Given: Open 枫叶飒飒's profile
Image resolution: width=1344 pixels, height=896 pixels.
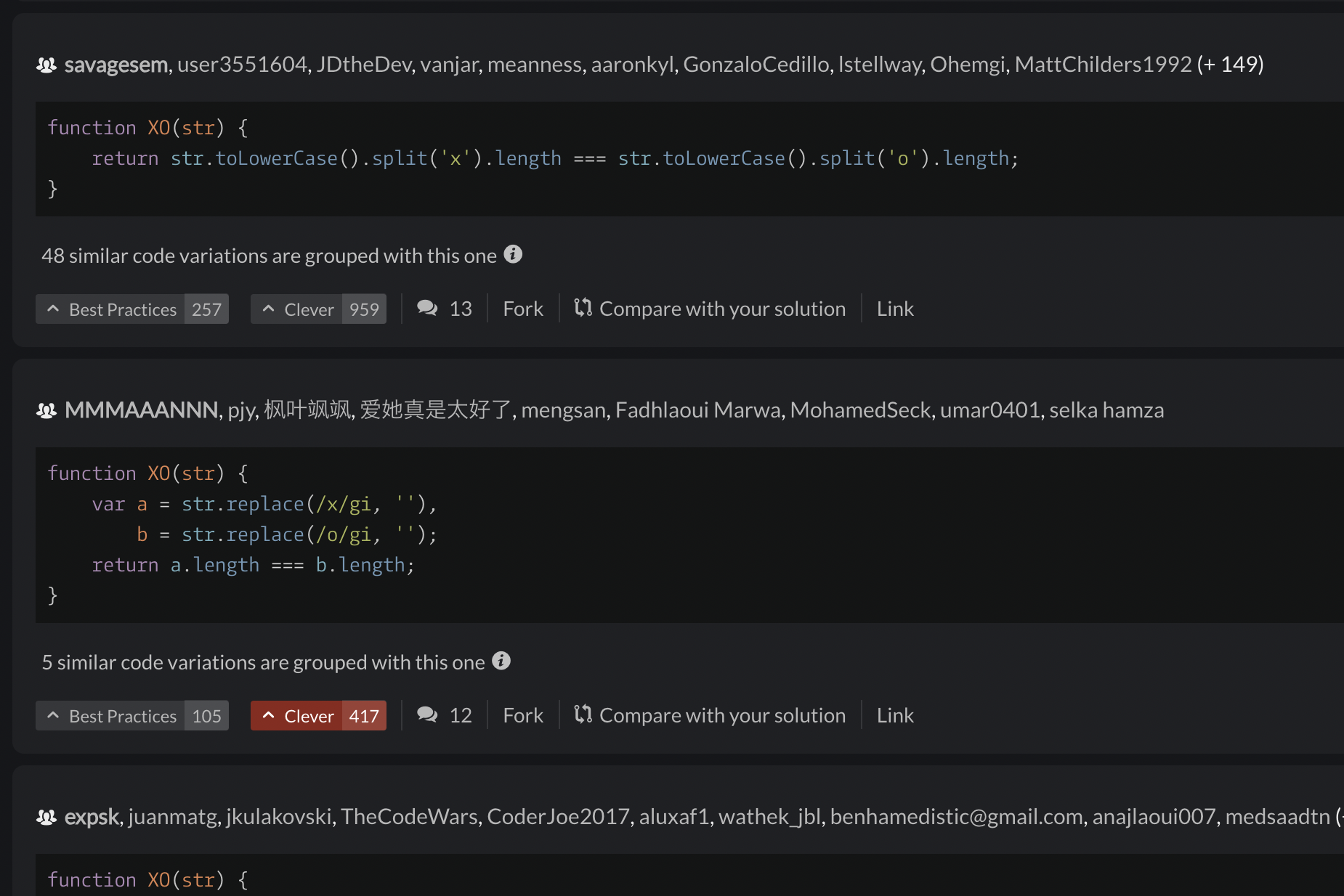Looking at the screenshot, I should [x=307, y=410].
